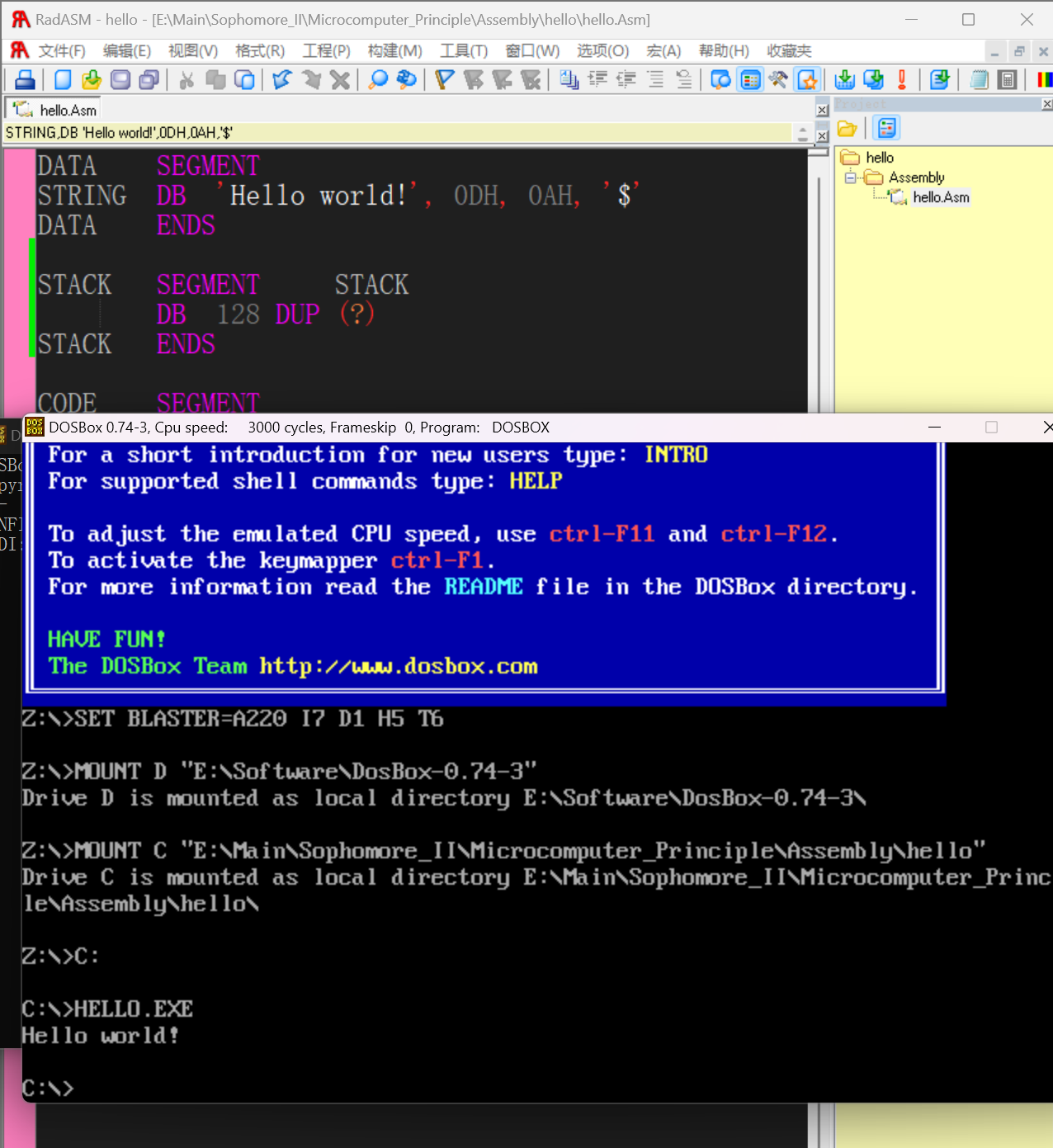Screen dimensions: 1053x1148
Task: Switch to the hello.Asm editor tab
Action: (x=56, y=110)
